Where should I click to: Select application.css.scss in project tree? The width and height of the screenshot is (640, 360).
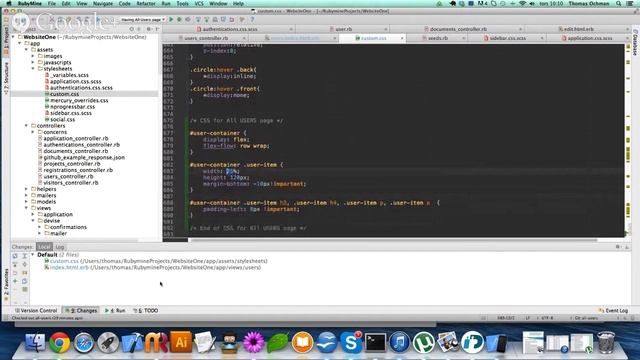click(x=75, y=81)
